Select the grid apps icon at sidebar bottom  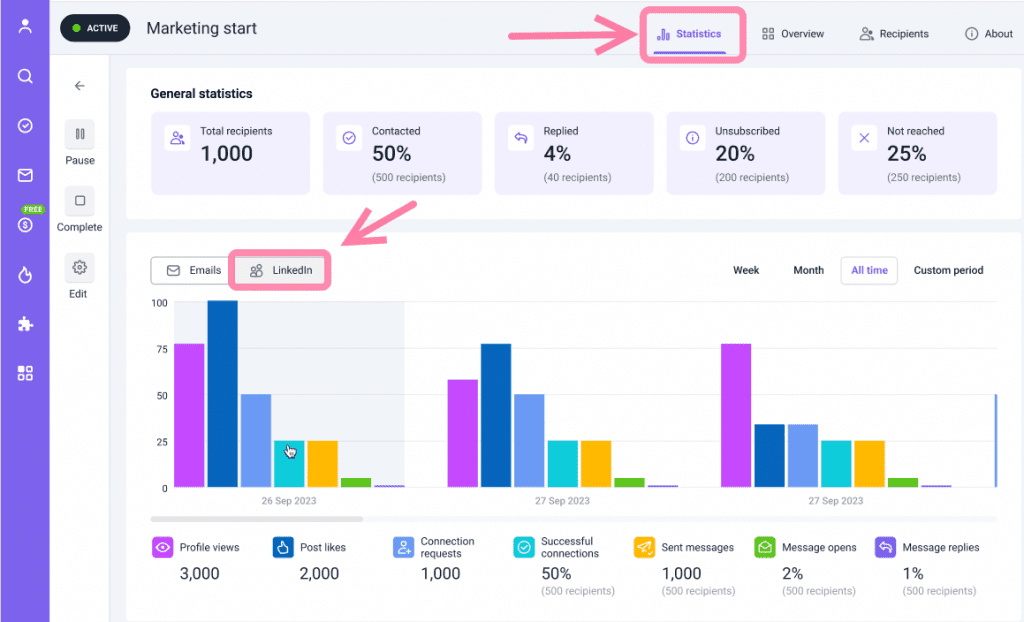coord(24,372)
